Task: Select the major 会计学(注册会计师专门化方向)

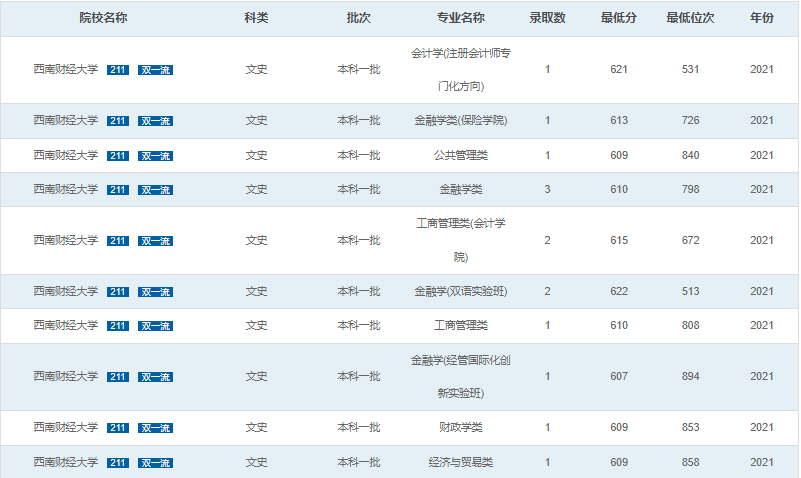Action: pyautogui.click(x=461, y=69)
